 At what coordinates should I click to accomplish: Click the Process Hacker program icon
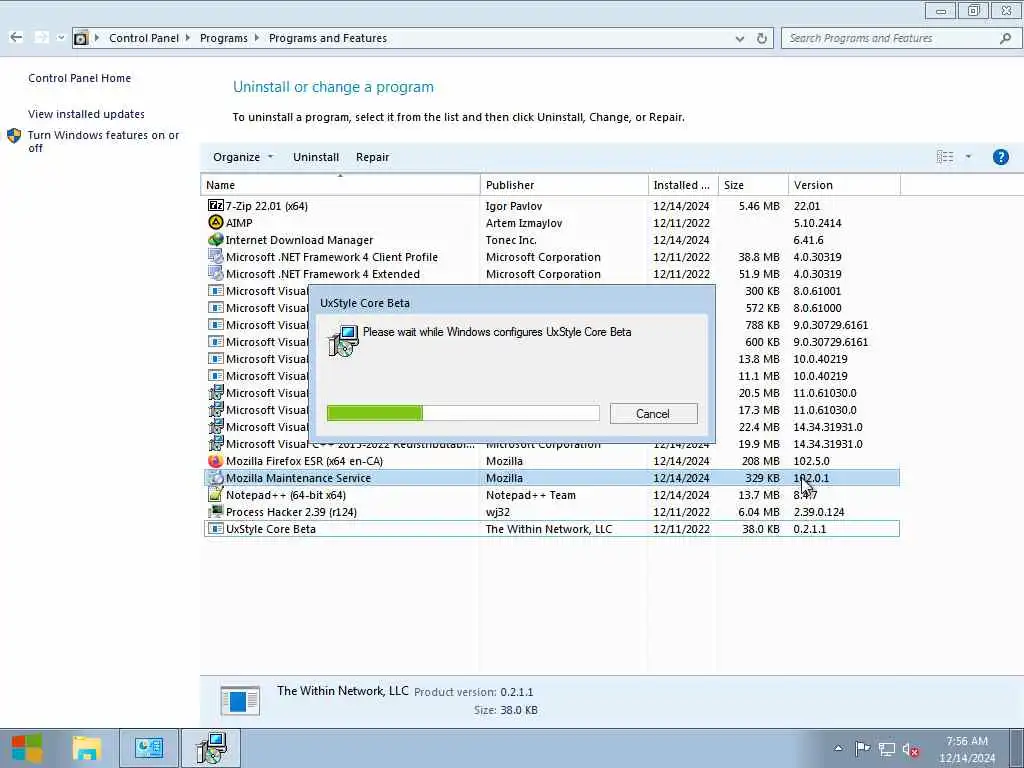[216, 511]
